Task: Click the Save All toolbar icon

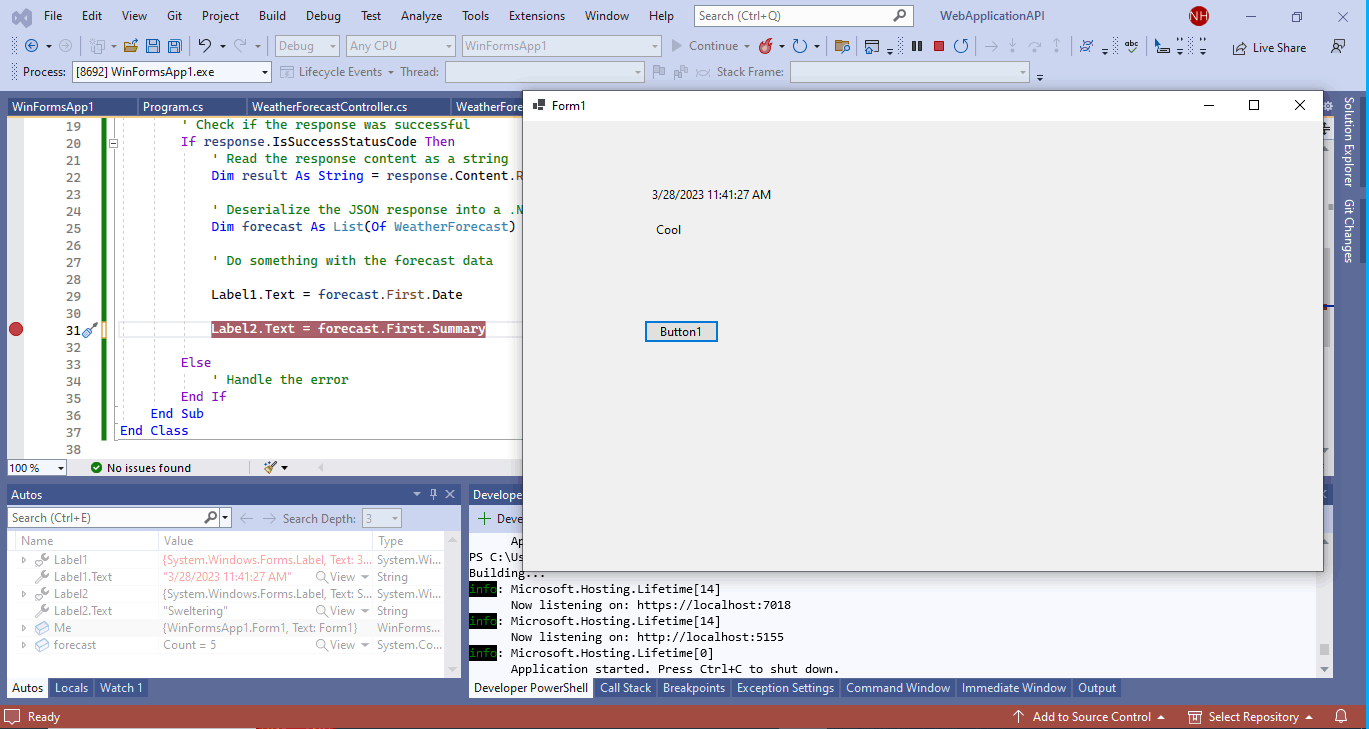Action: click(x=174, y=46)
